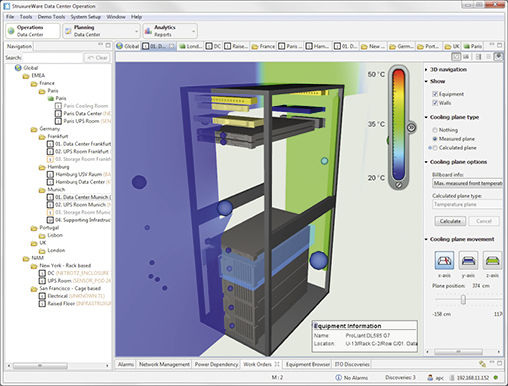The width and height of the screenshot is (508, 386).
Task: Click the room icon beside Paris UPS Room
Action: (x=58, y=121)
